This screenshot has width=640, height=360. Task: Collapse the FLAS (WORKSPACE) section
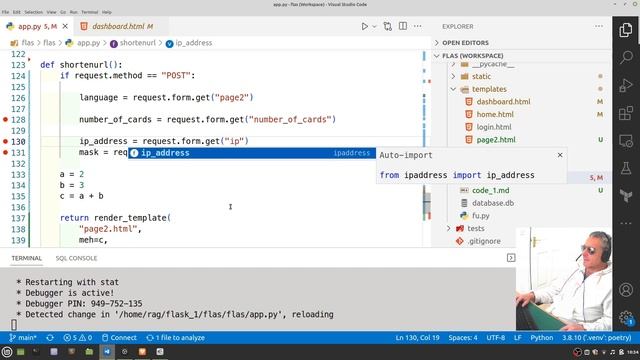437,56
